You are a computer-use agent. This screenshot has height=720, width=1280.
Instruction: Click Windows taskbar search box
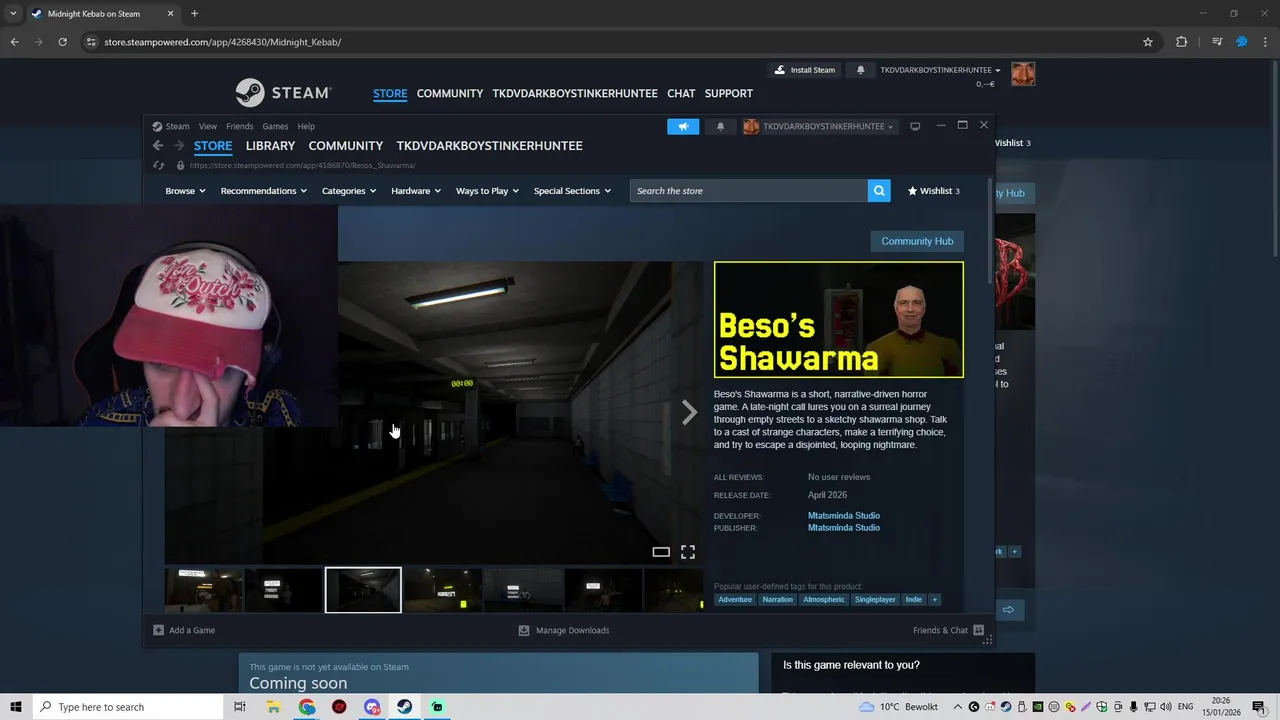[127, 707]
